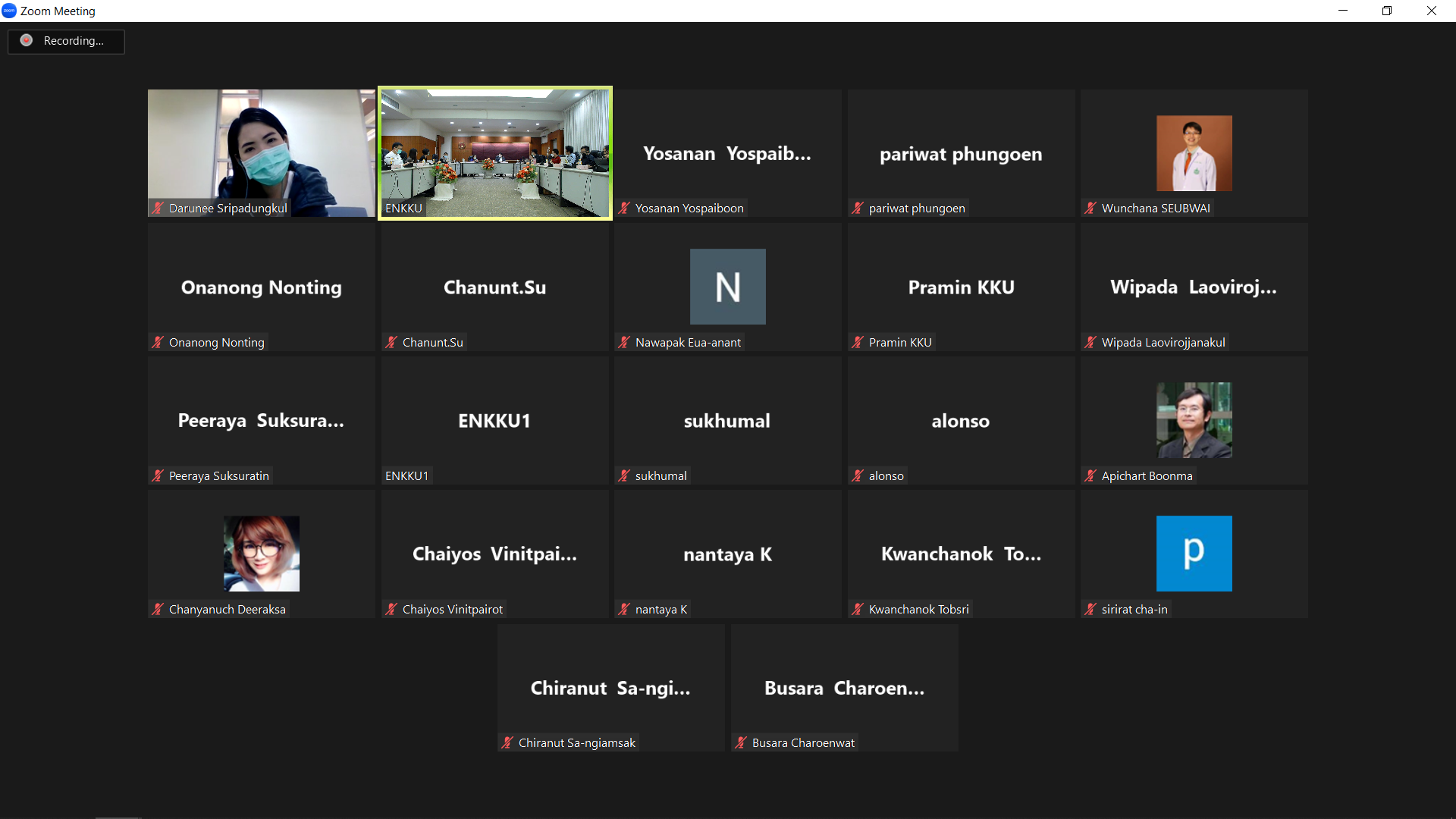Click muted mic icon for Darunee Sripadungkul
Screen dimensions: 1456x819
tap(158, 208)
